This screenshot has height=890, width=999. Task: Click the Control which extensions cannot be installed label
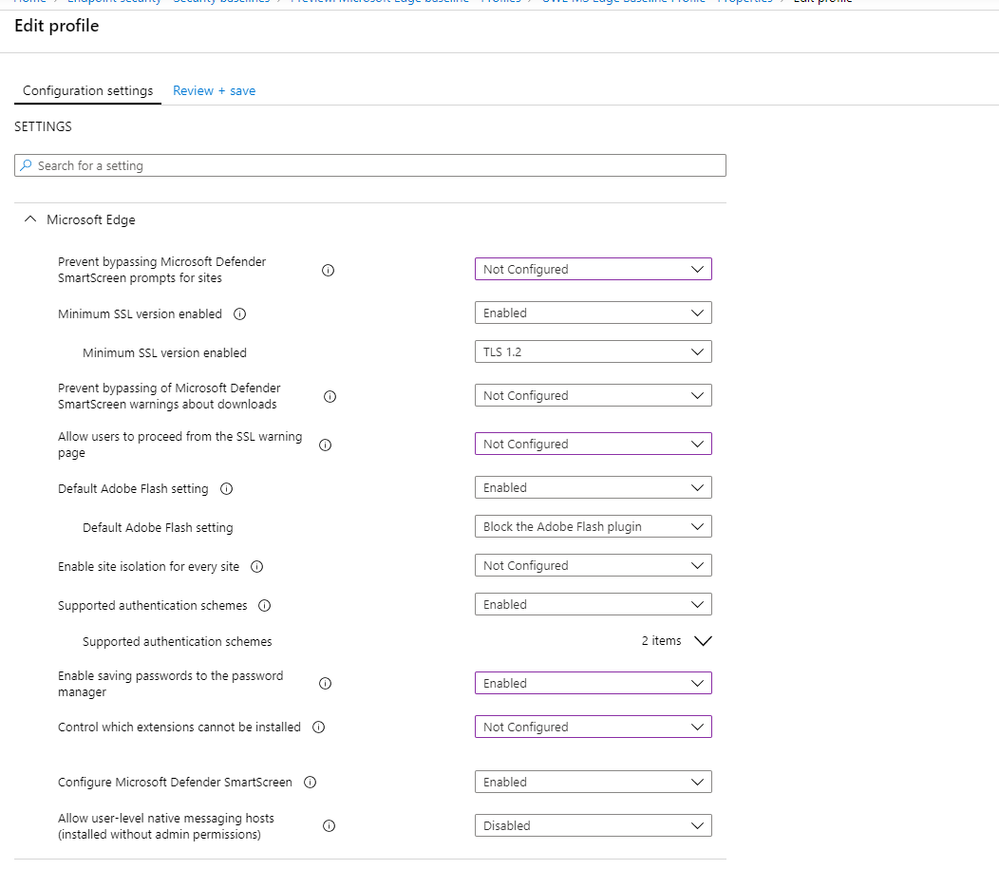click(179, 727)
